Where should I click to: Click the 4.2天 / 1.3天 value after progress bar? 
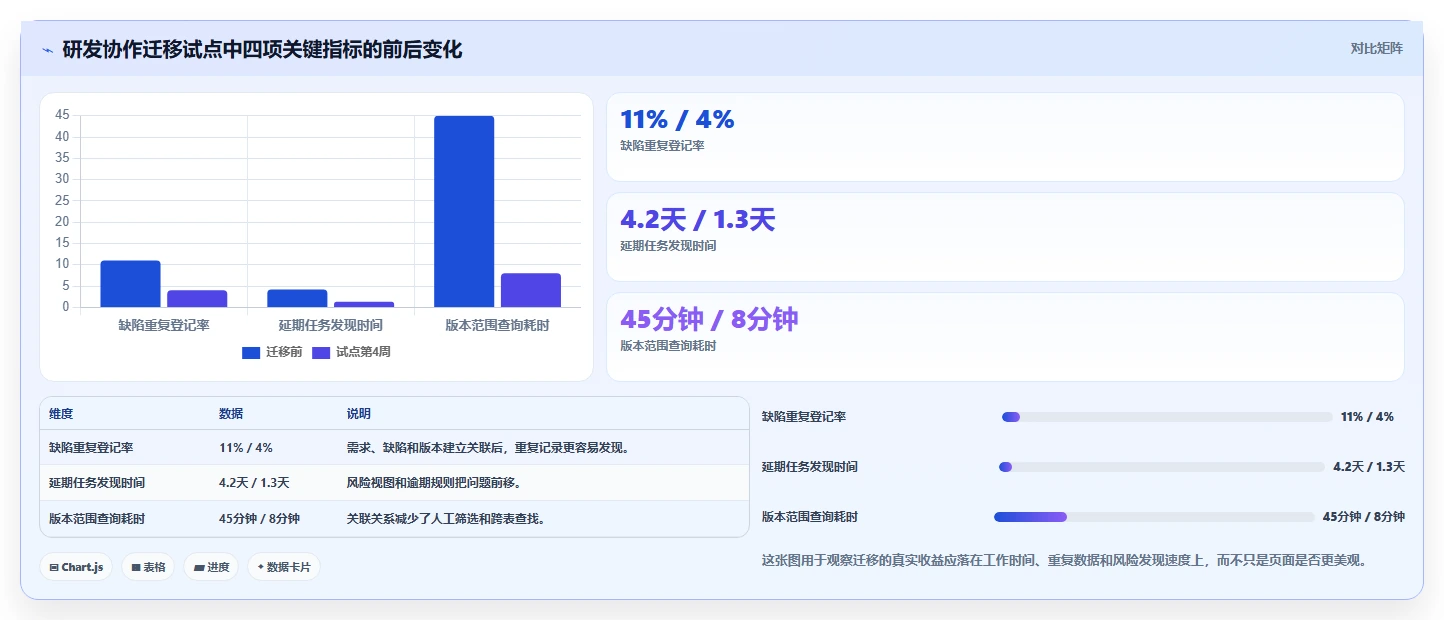[1369, 467]
